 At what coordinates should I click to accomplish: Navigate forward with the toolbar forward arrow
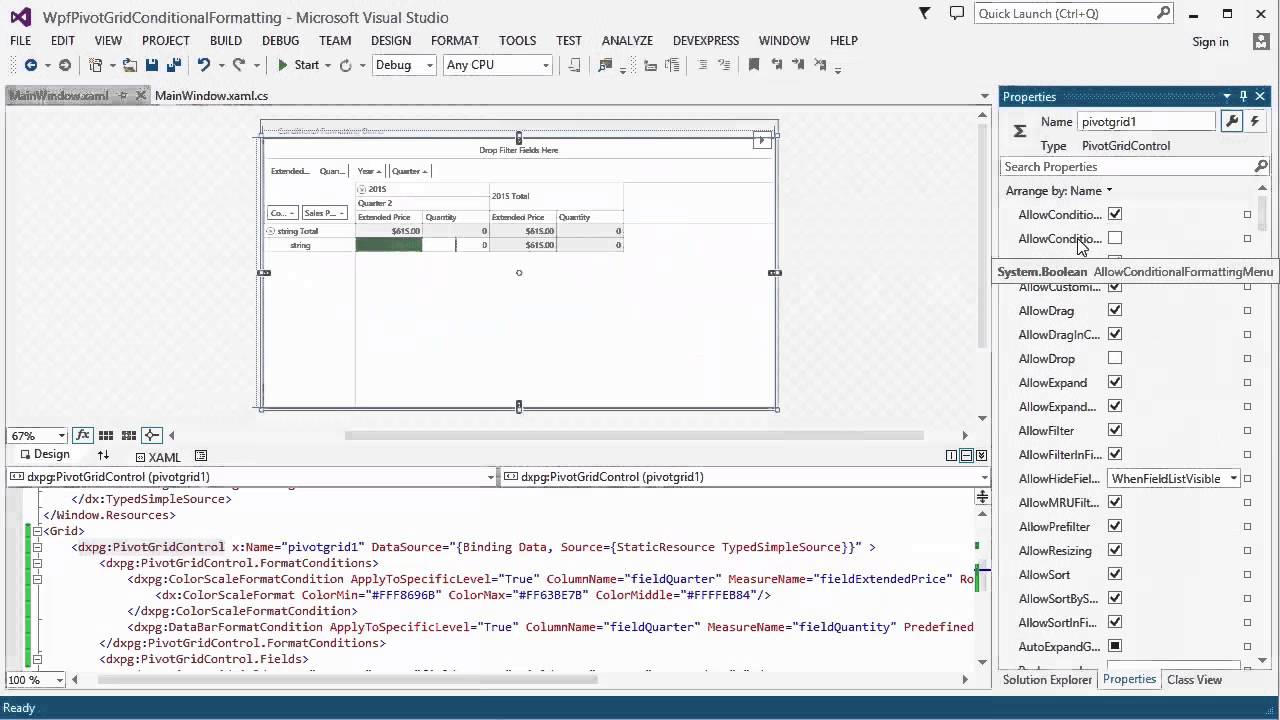(x=64, y=65)
